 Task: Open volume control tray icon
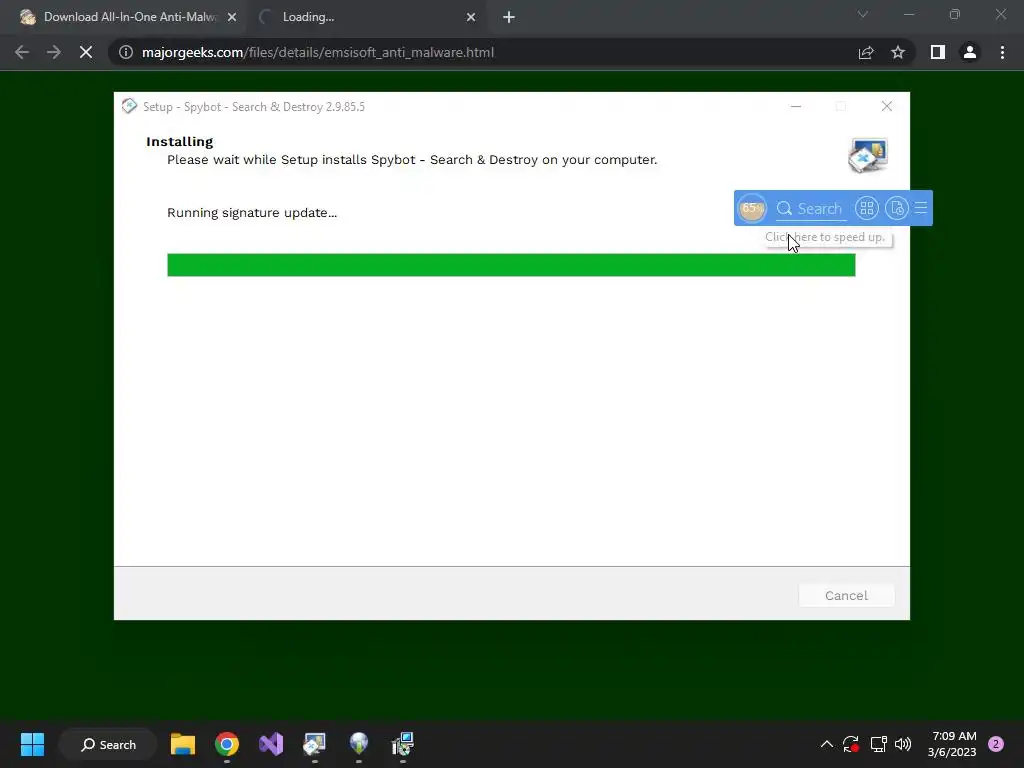coord(903,744)
